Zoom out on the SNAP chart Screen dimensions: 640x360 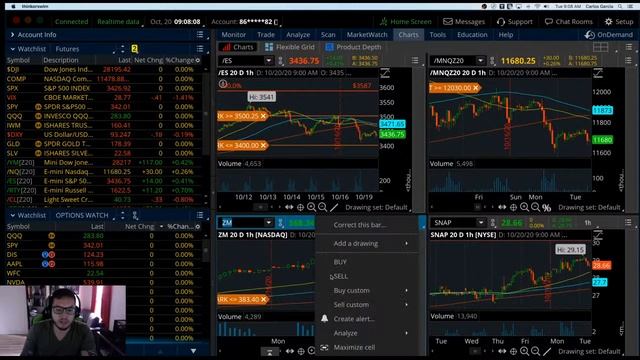click(536, 351)
